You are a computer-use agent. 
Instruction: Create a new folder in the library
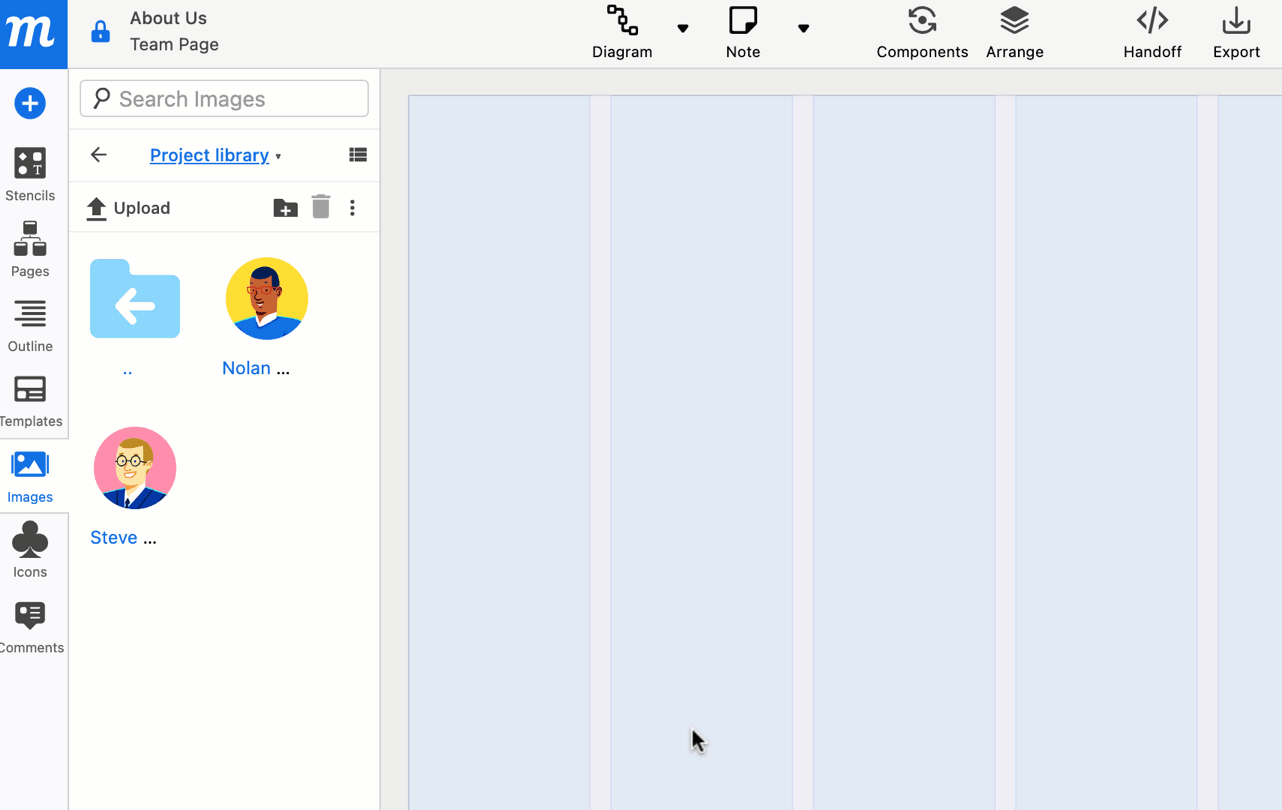(x=285, y=207)
